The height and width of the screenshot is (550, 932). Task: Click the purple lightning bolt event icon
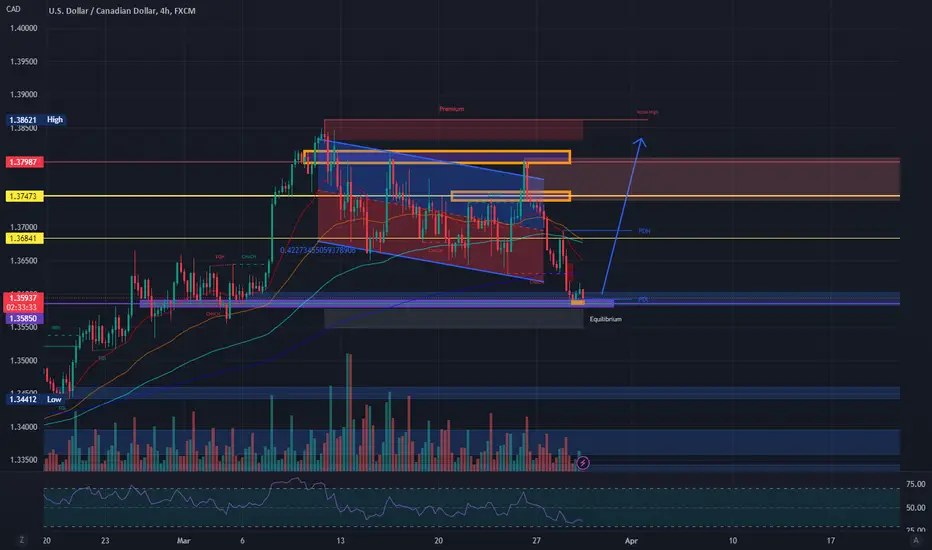pyautogui.click(x=583, y=463)
